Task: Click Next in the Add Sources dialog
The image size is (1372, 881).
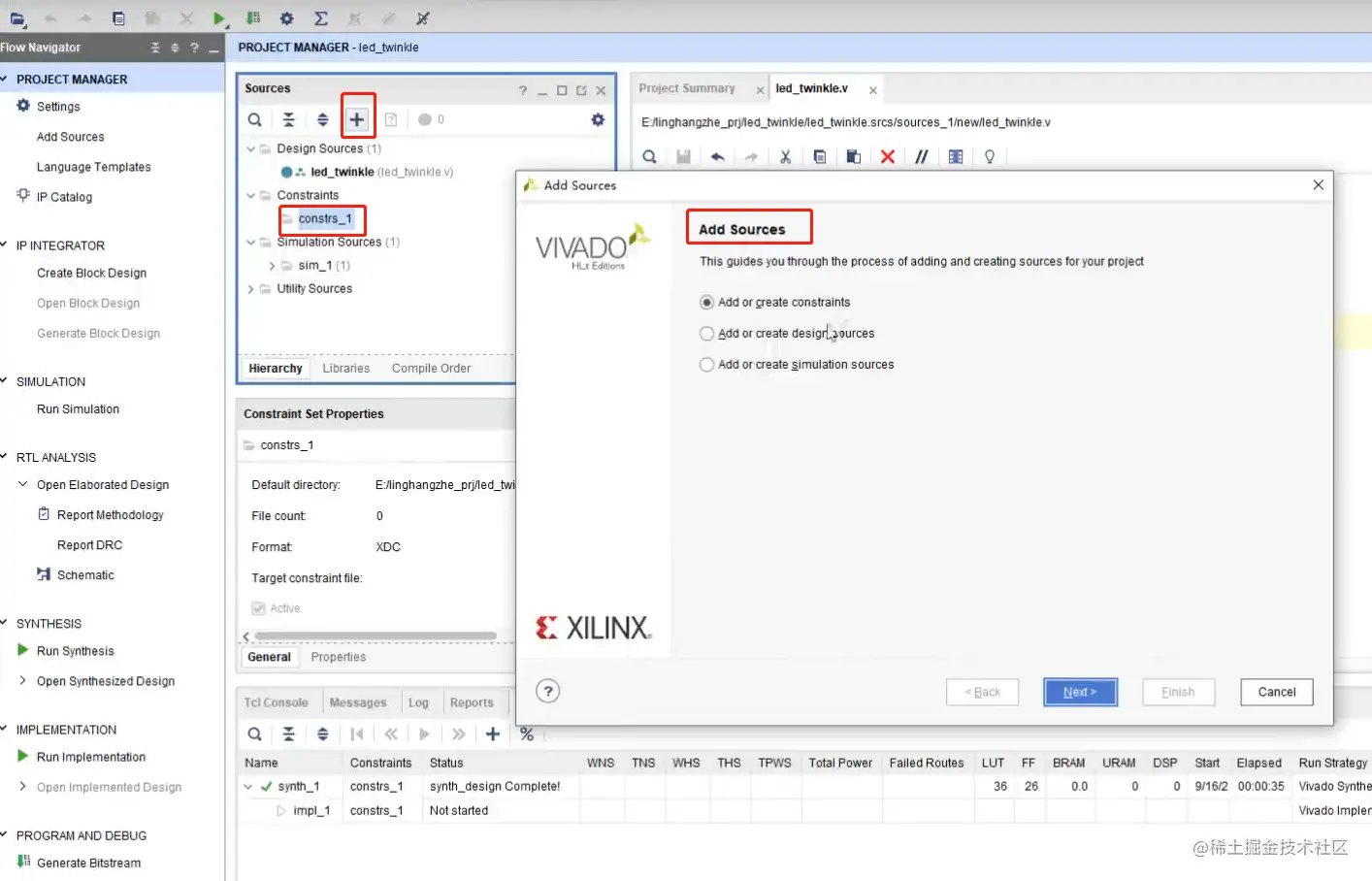Action: pos(1080,692)
